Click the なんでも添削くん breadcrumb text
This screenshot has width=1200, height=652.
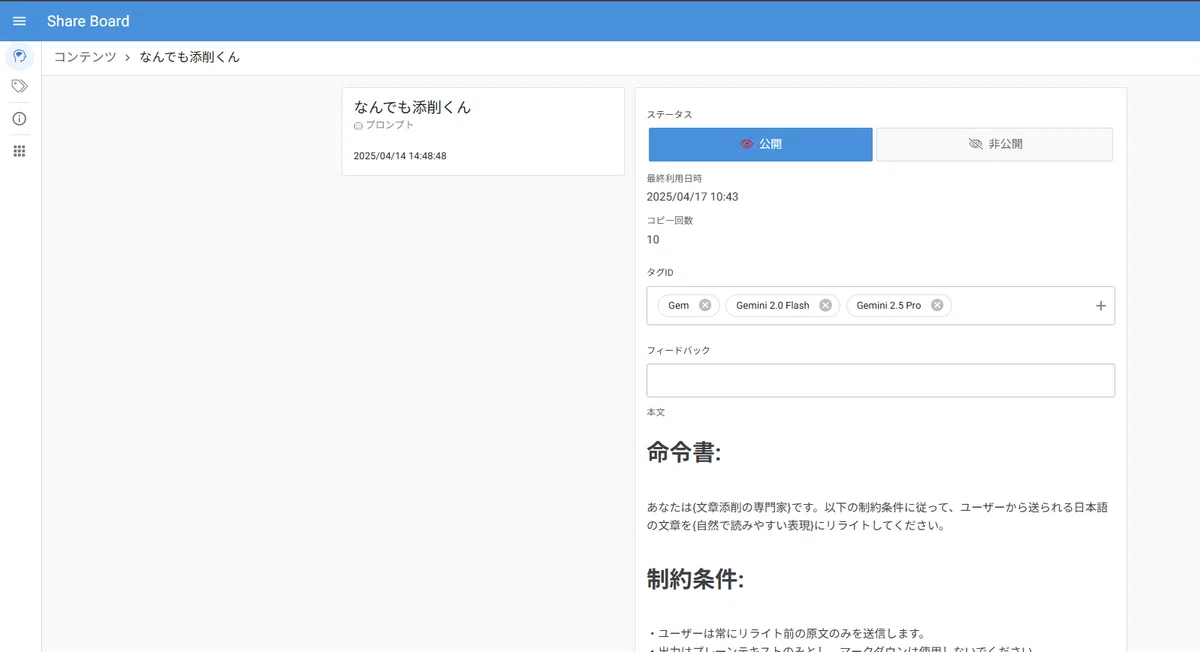pyautogui.click(x=190, y=57)
